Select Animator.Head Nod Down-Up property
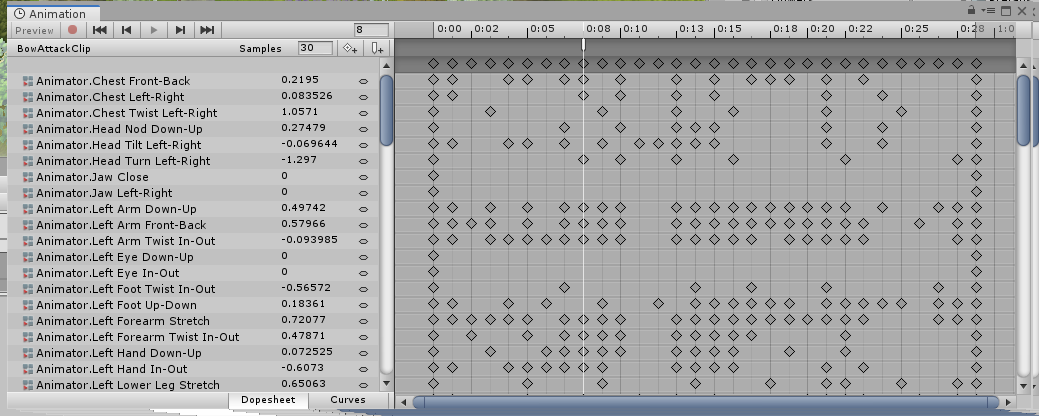This screenshot has height=416, width=1039. click(119, 129)
